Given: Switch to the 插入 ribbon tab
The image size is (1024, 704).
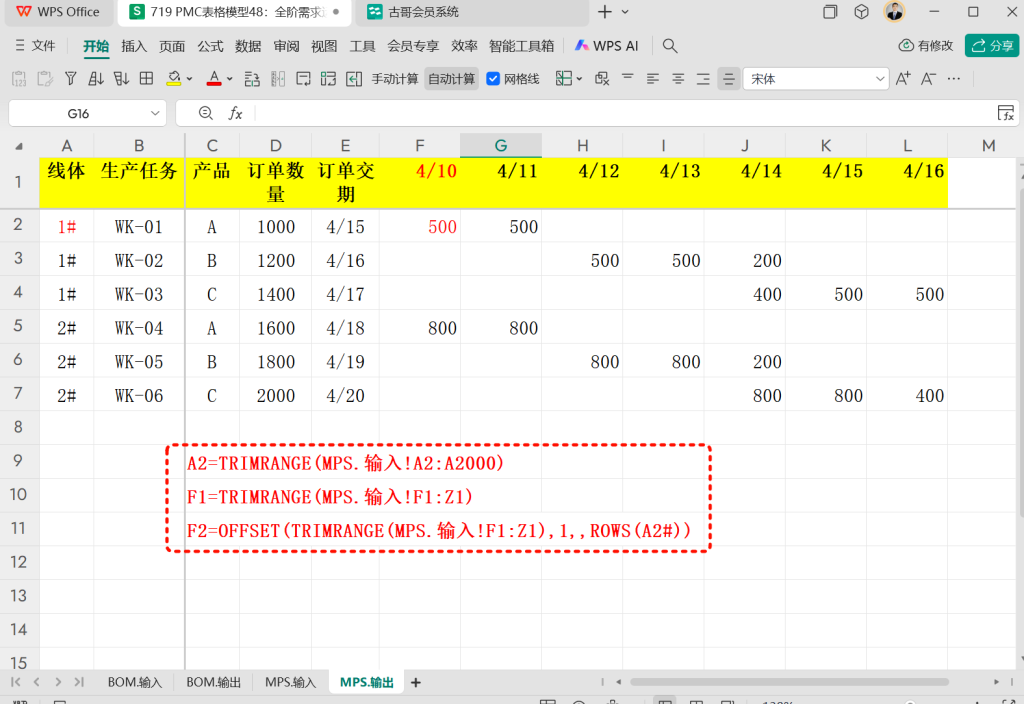Looking at the screenshot, I should pyautogui.click(x=134, y=46).
